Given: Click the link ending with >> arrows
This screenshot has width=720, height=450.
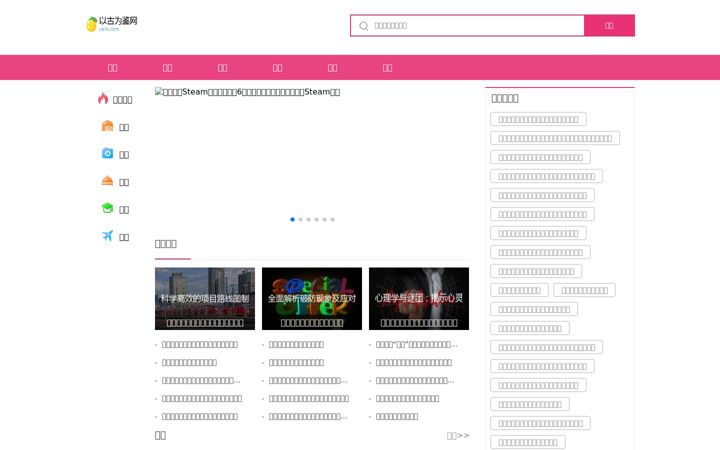Looking at the screenshot, I should tap(458, 435).
